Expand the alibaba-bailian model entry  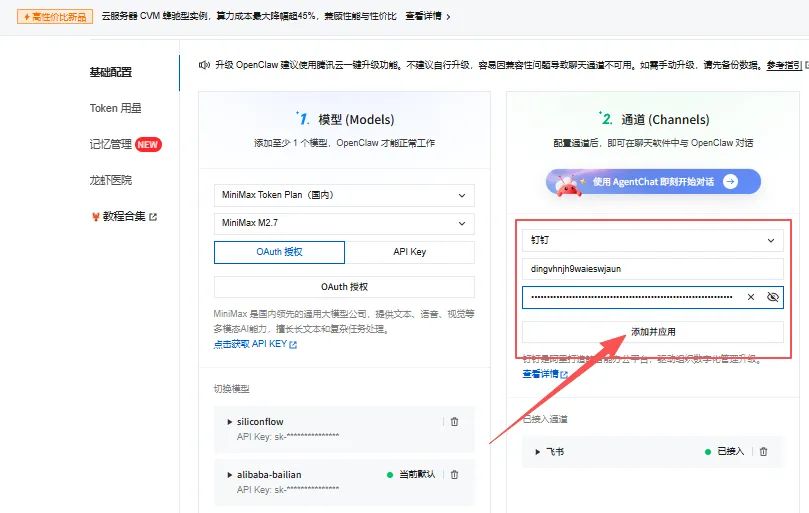pos(230,475)
